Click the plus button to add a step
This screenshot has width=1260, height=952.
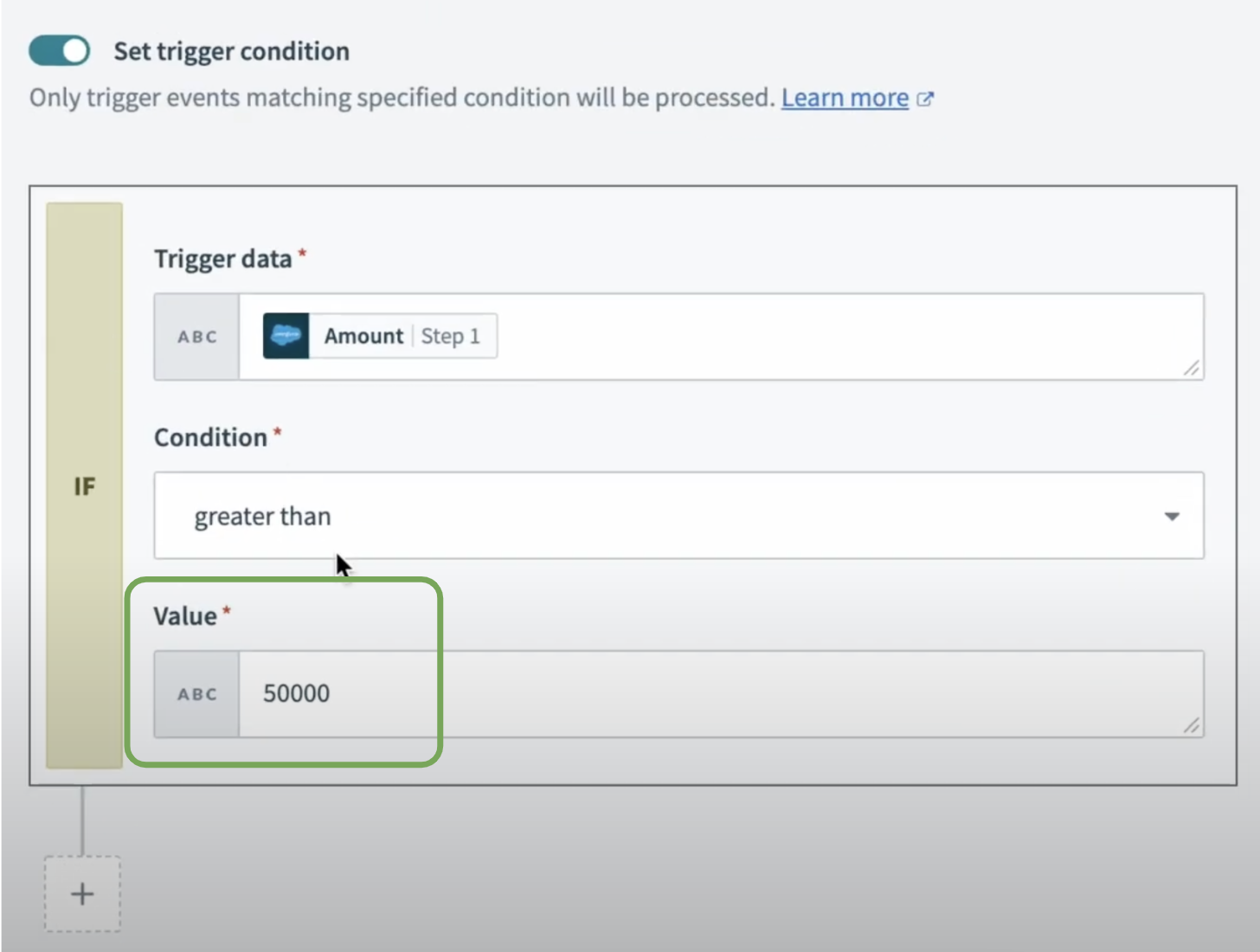[x=81, y=893]
